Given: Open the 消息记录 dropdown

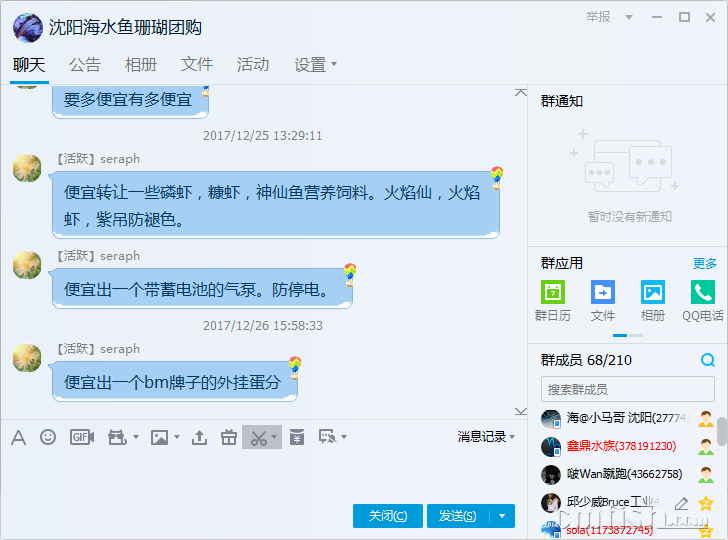Looking at the screenshot, I should click(486, 436).
